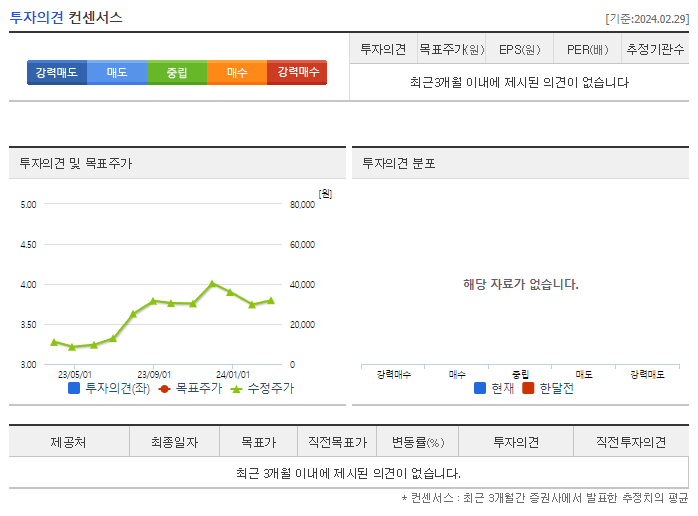
Task: Click the 3.50 left axis value
Action: (28, 325)
